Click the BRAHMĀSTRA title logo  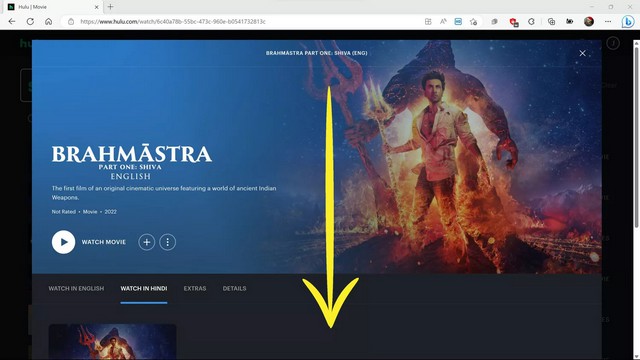pyautogui.click(x=131, y=162)
